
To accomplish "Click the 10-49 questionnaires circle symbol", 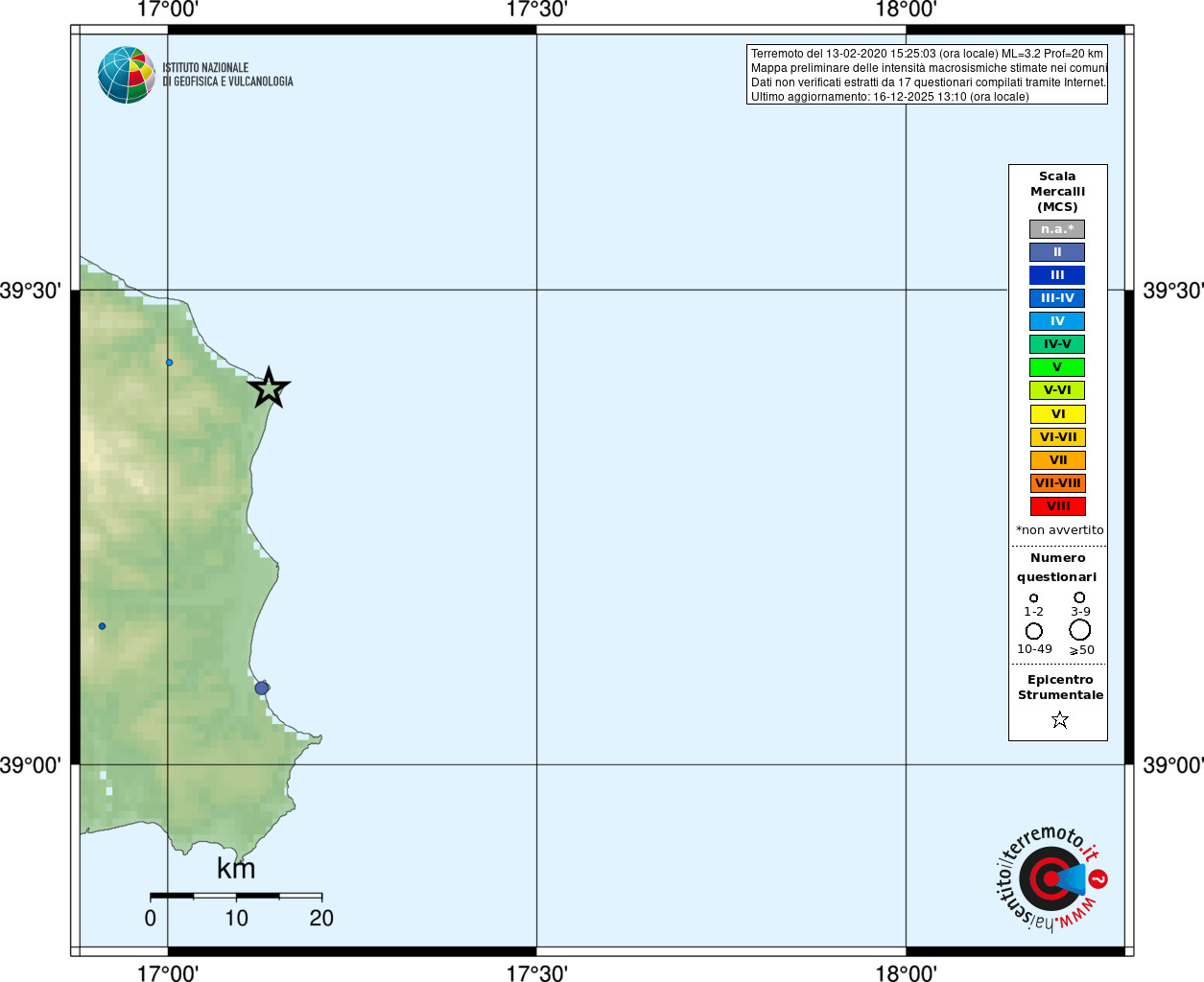I will tap(1034, 631).
